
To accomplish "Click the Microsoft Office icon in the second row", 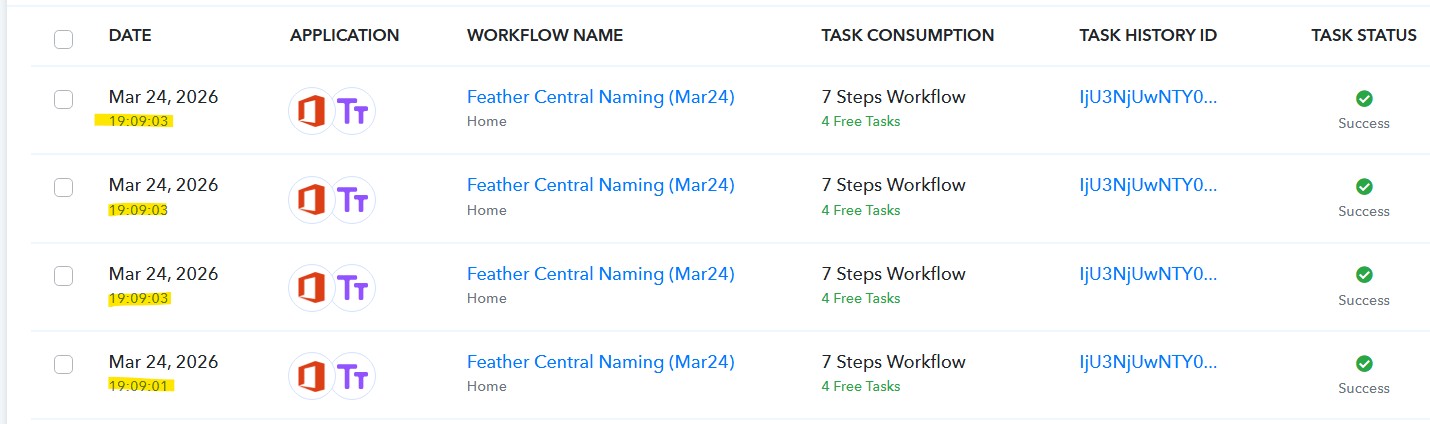I will (x=312, y=200).
